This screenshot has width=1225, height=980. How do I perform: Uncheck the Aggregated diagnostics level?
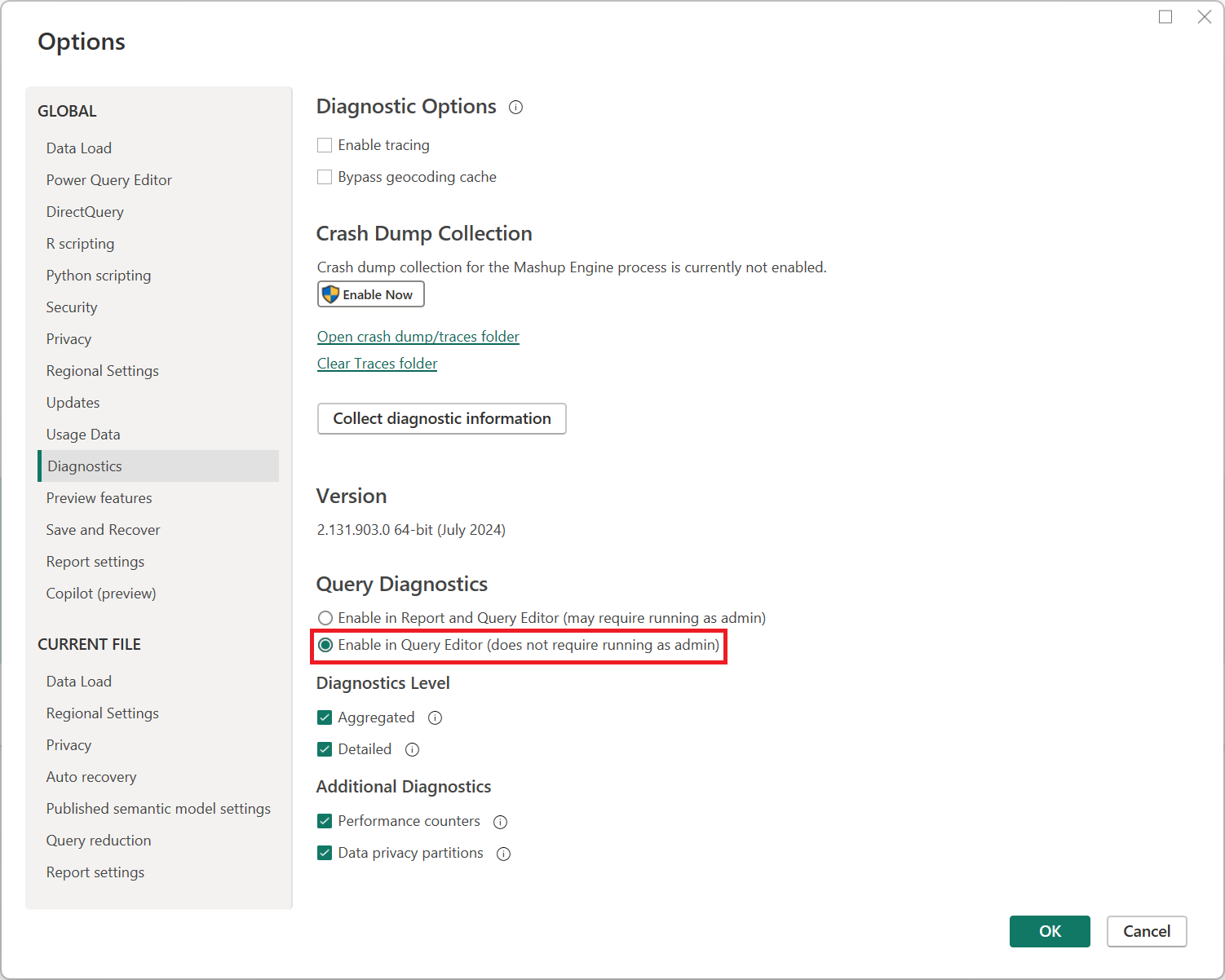click(325, 717)
